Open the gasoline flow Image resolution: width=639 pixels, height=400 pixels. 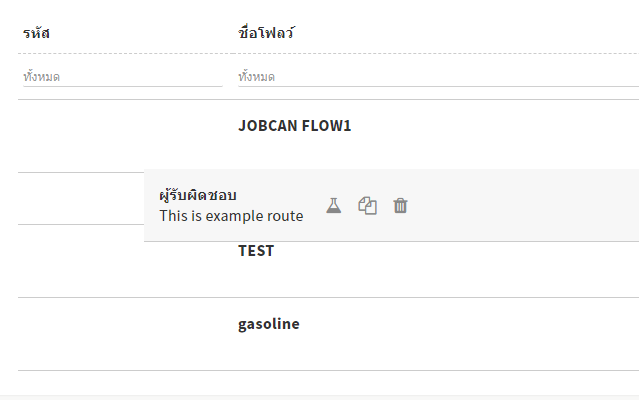[268, 324]
